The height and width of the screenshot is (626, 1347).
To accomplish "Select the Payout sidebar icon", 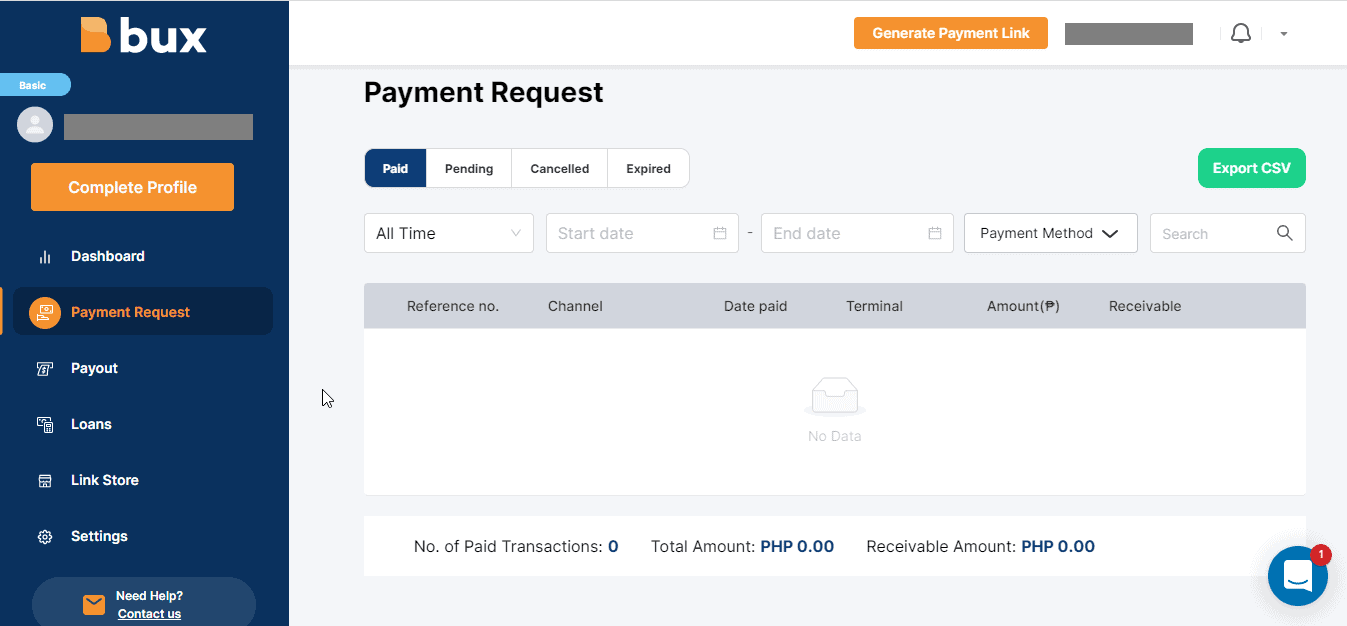I will (44, 368).
